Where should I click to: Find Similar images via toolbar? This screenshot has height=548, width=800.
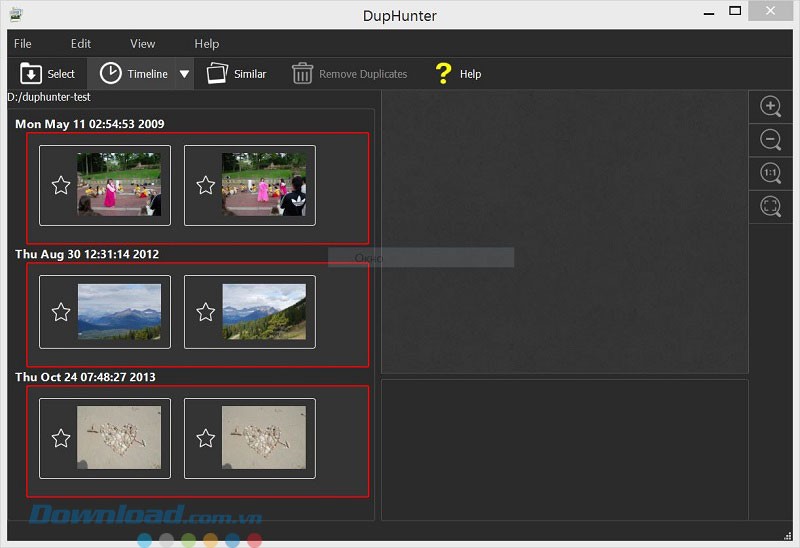218,74
